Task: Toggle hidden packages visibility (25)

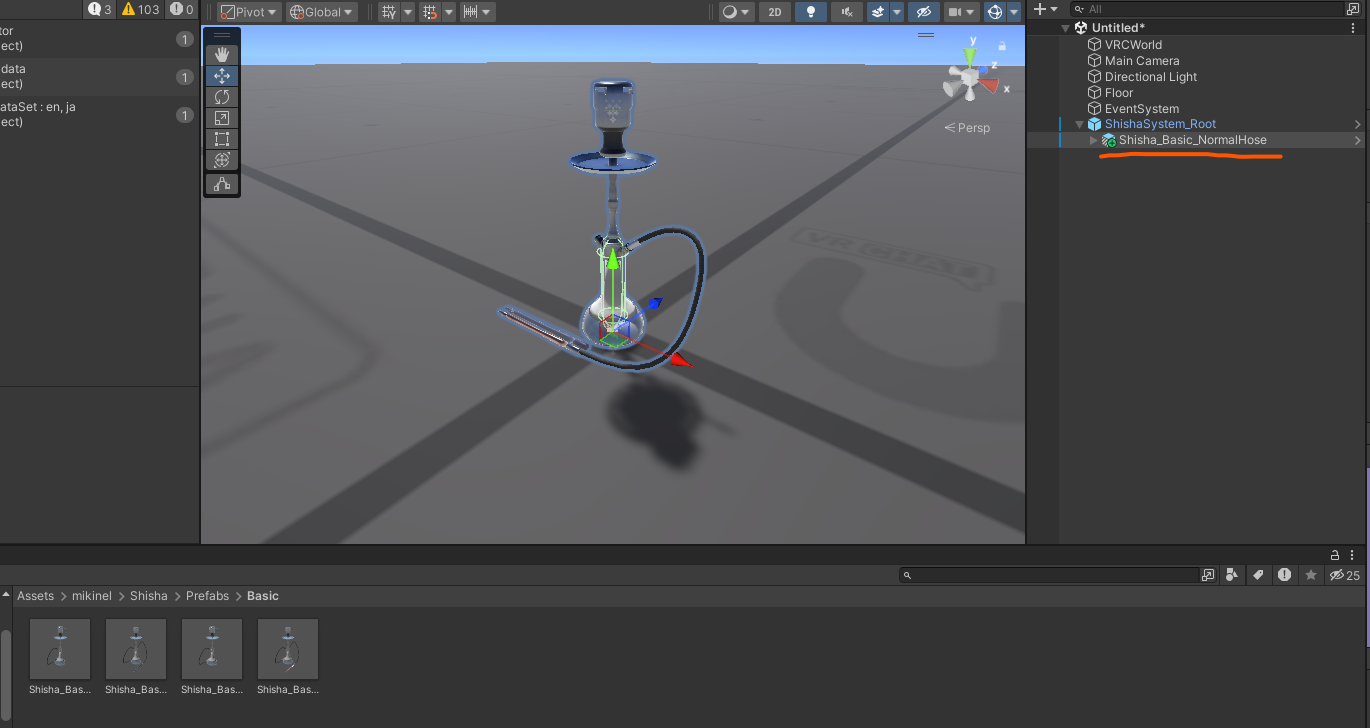Action: (1345, 575)
